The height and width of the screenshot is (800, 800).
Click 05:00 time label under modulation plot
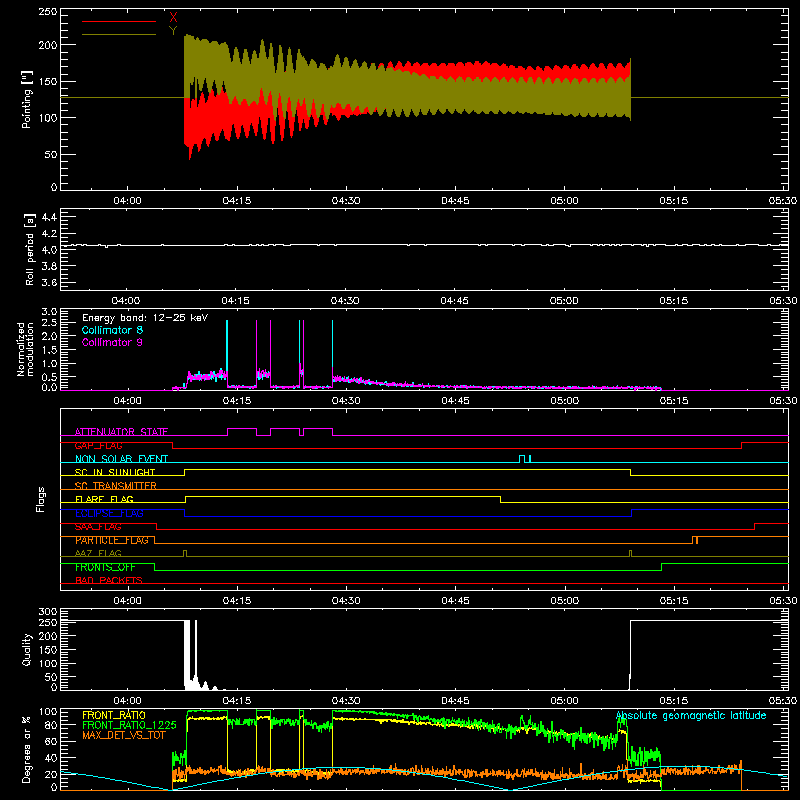coord(564,401)
